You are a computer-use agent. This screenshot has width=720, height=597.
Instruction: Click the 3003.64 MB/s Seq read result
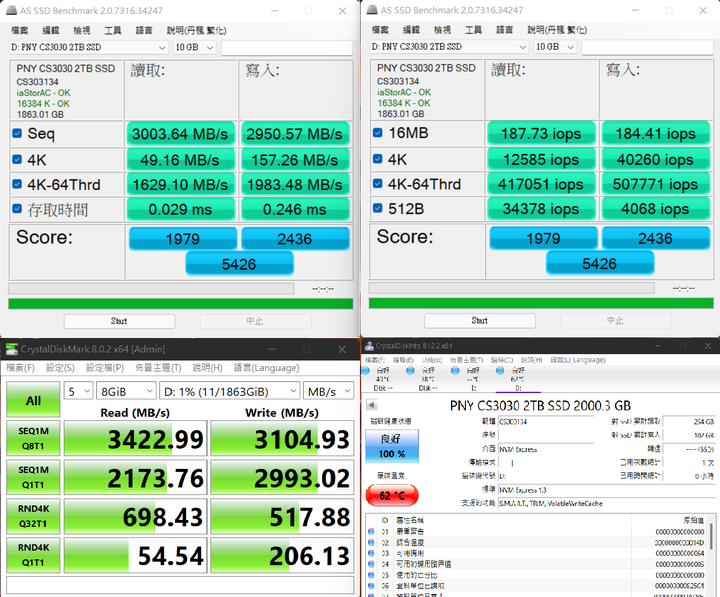pyautogui.click(x=180, y=134)
